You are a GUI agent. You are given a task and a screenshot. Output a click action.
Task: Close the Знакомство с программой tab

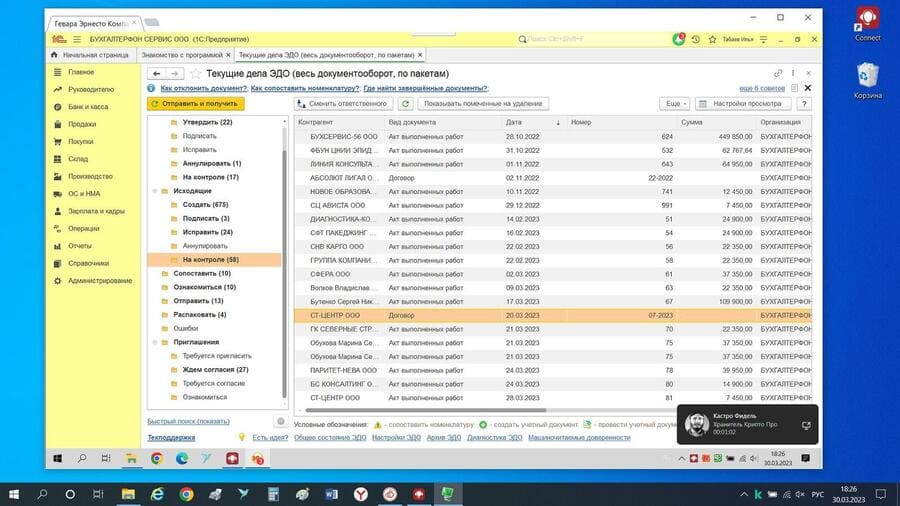pyautogui.click(x=228, y=55)
